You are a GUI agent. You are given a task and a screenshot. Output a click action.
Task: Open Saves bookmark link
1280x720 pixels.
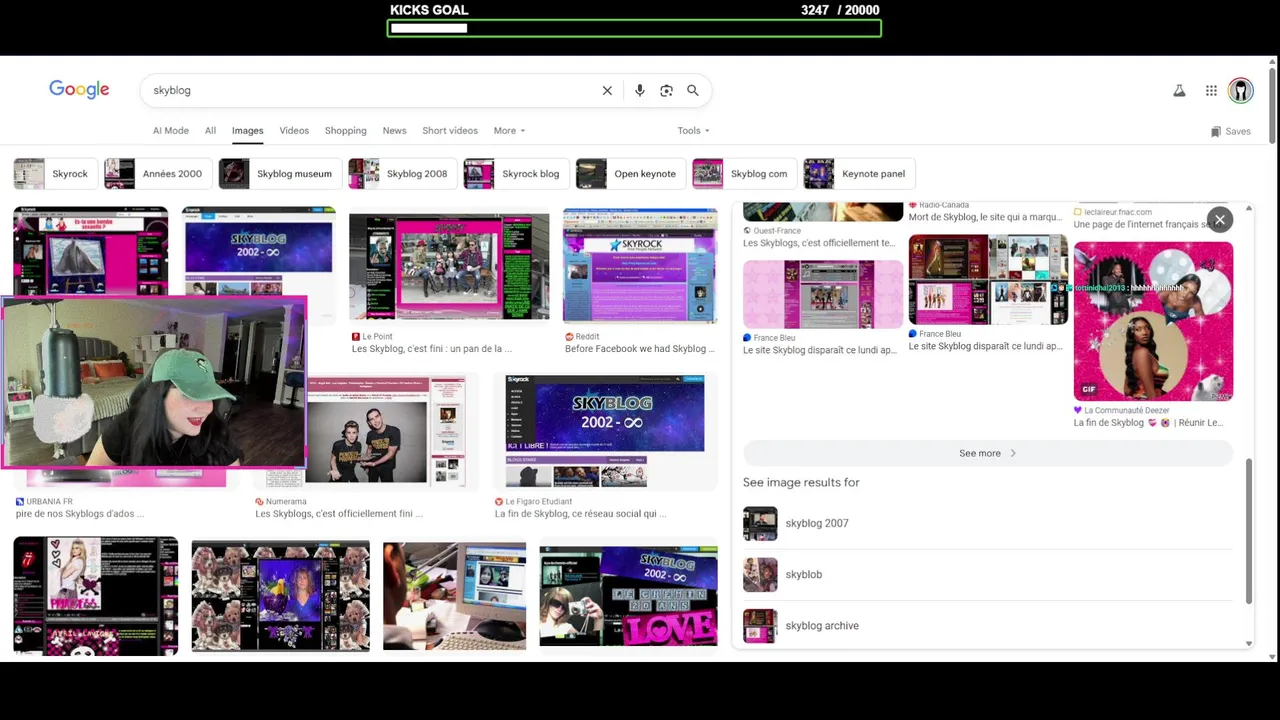(1230, 131)
